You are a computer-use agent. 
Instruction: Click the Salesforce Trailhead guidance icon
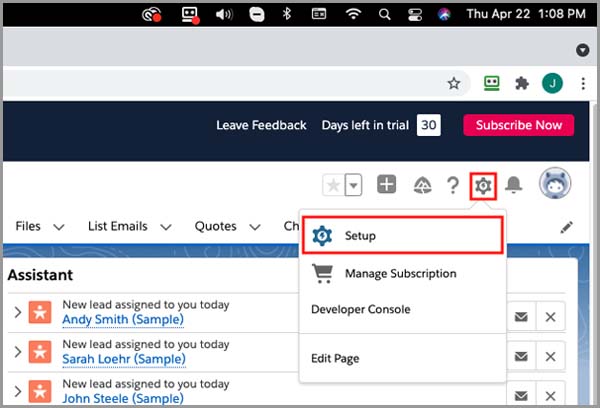click(x=422, y=185)
